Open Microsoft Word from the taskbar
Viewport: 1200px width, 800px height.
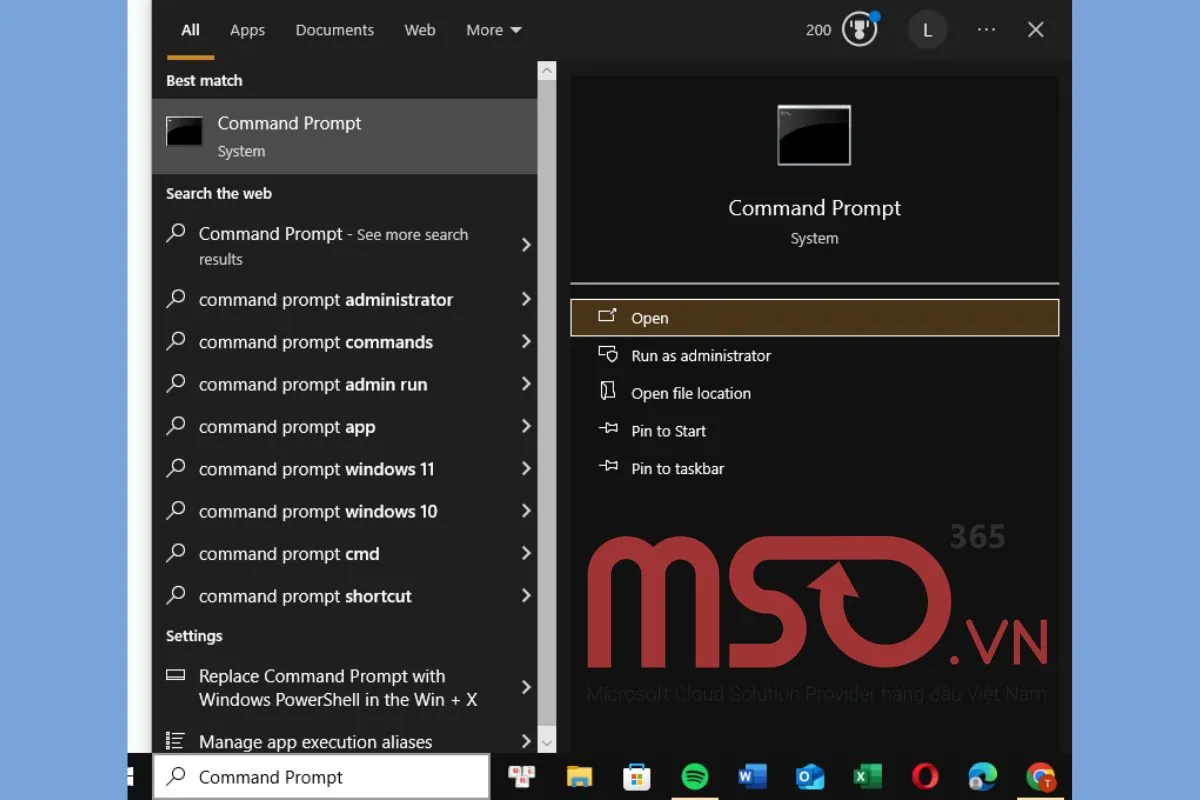tap(752, 777)
